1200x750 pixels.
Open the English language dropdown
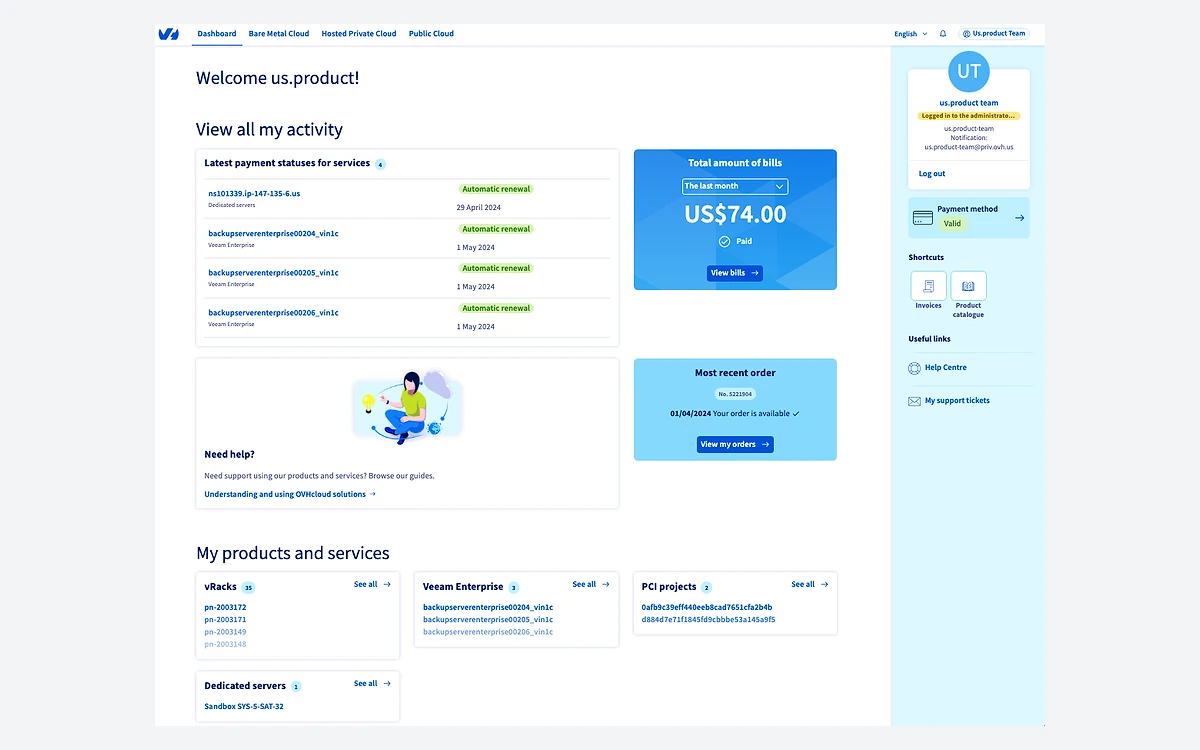pos(910,34)
